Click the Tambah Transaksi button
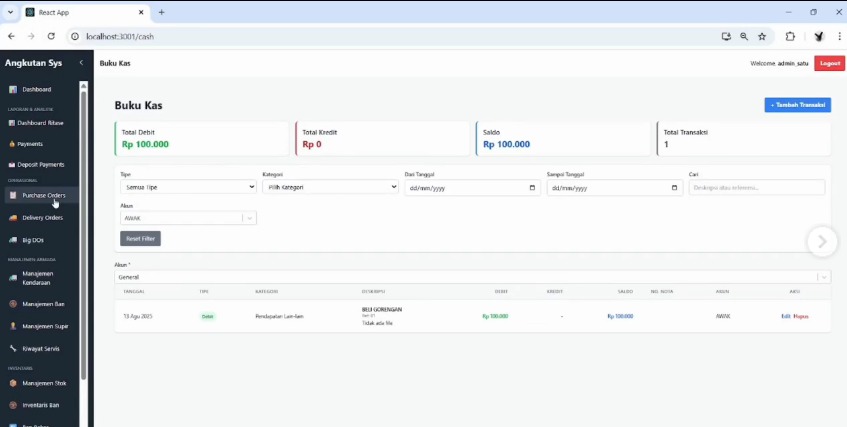The image size is (847, 427). coord(797,105)
